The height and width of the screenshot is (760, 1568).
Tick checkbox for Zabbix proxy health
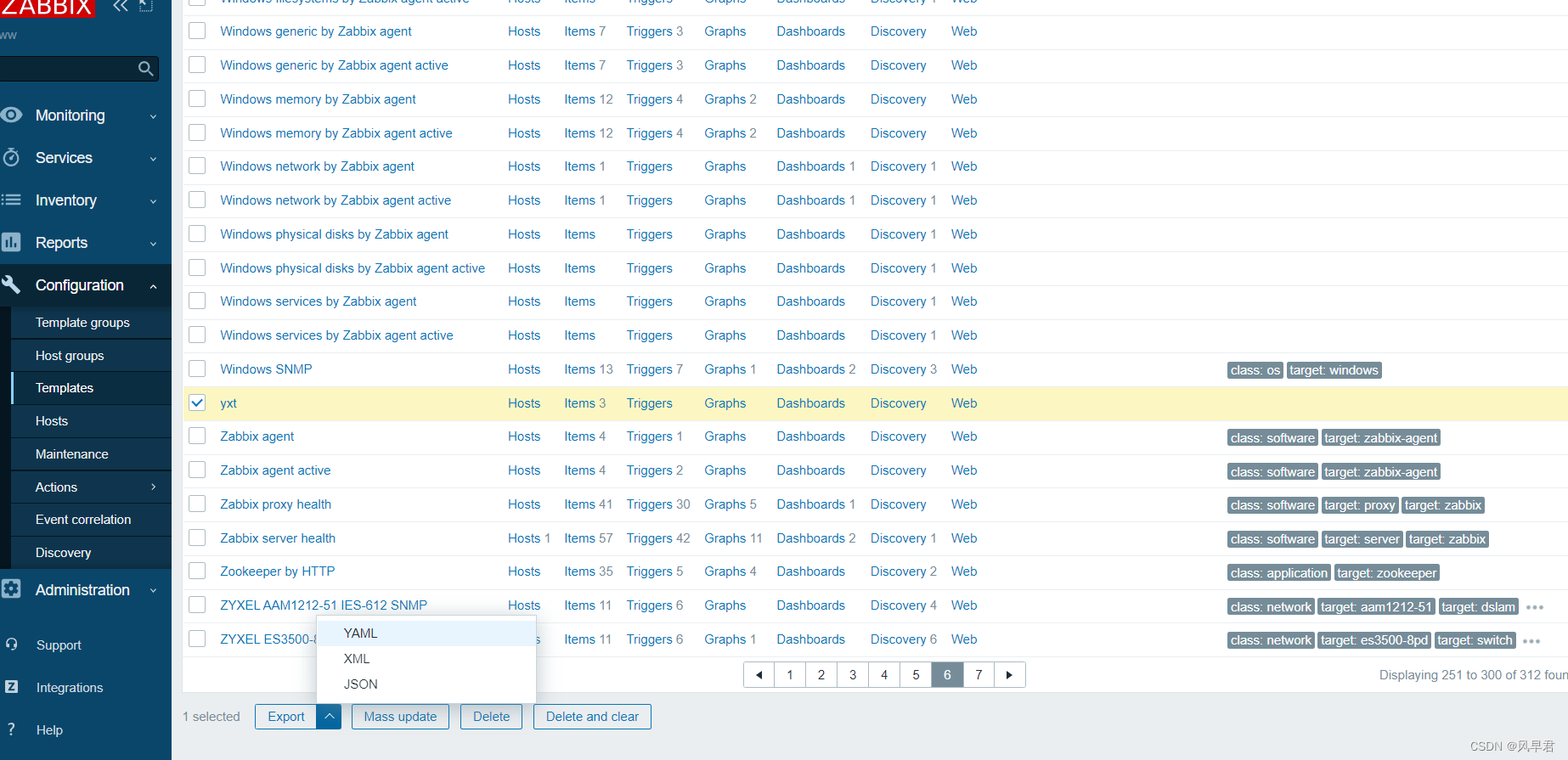click(x=197, y=504)
